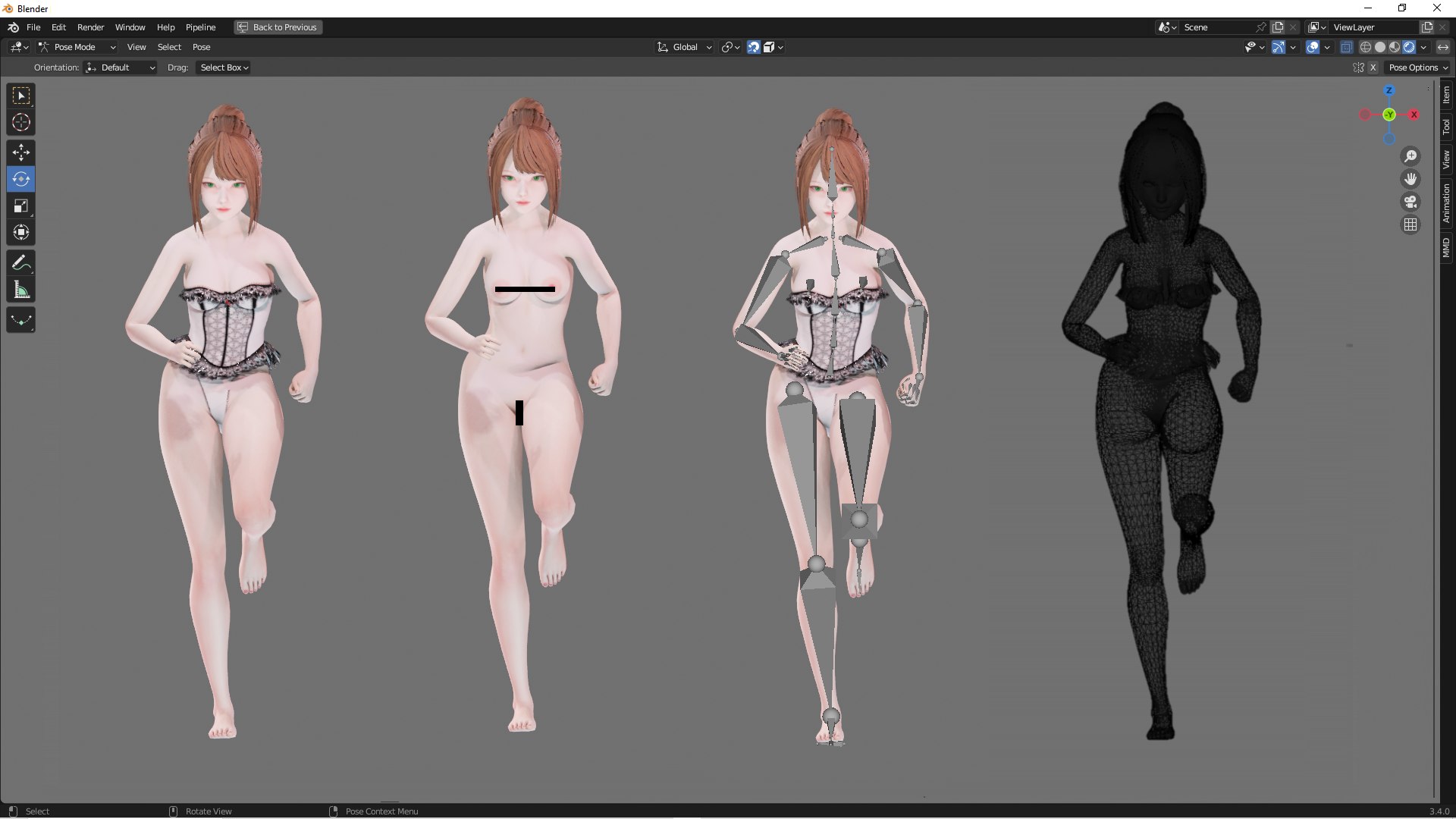Select the Annotate tool
Image resolution: width=1456 pixels, height=819 pixels.
point(21,263)
